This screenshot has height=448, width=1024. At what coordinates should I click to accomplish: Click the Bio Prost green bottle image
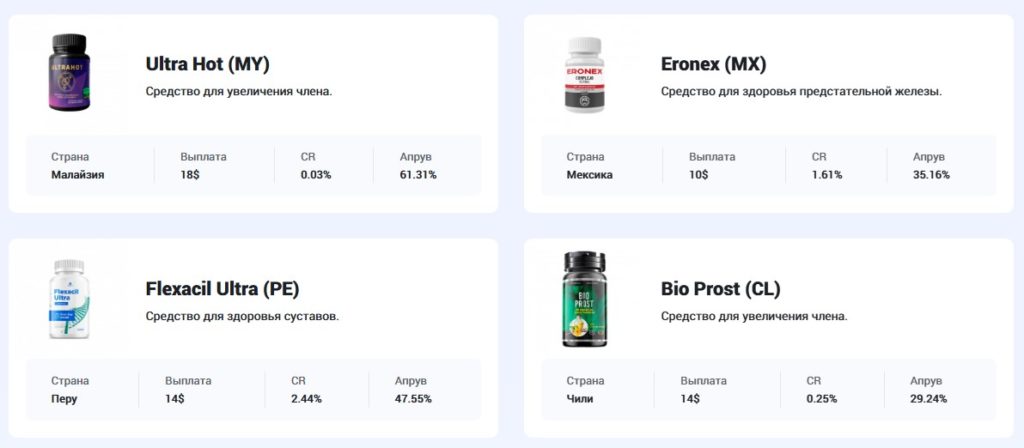click(584, 299)
